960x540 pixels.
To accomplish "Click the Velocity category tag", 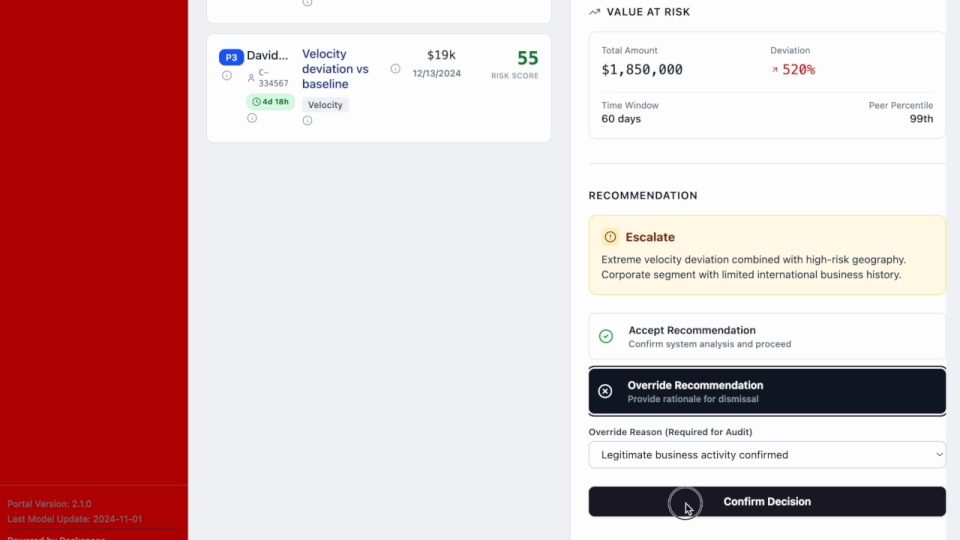I will (x=325, y=105).
